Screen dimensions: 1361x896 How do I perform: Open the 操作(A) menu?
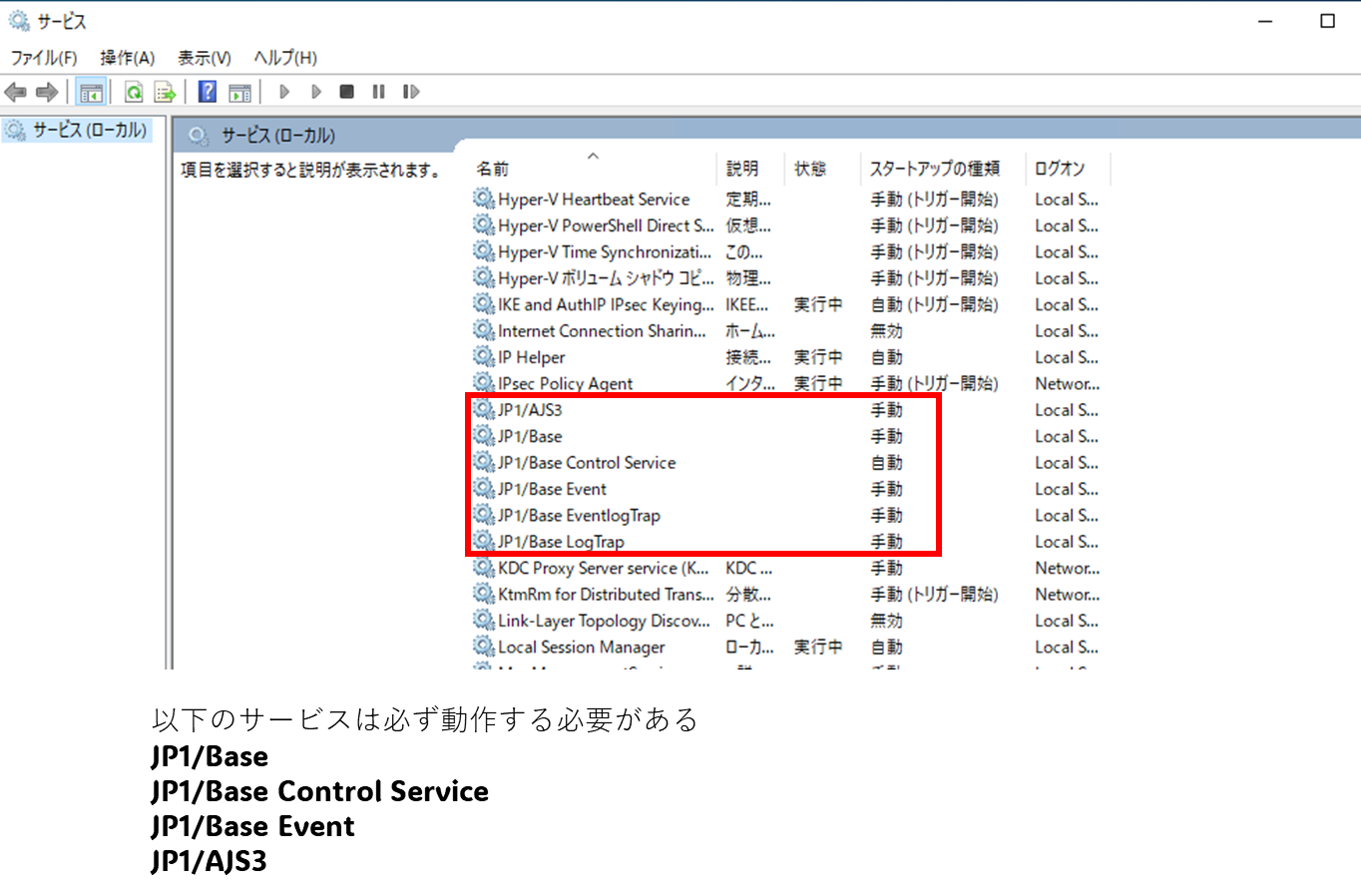click(128, 58)
